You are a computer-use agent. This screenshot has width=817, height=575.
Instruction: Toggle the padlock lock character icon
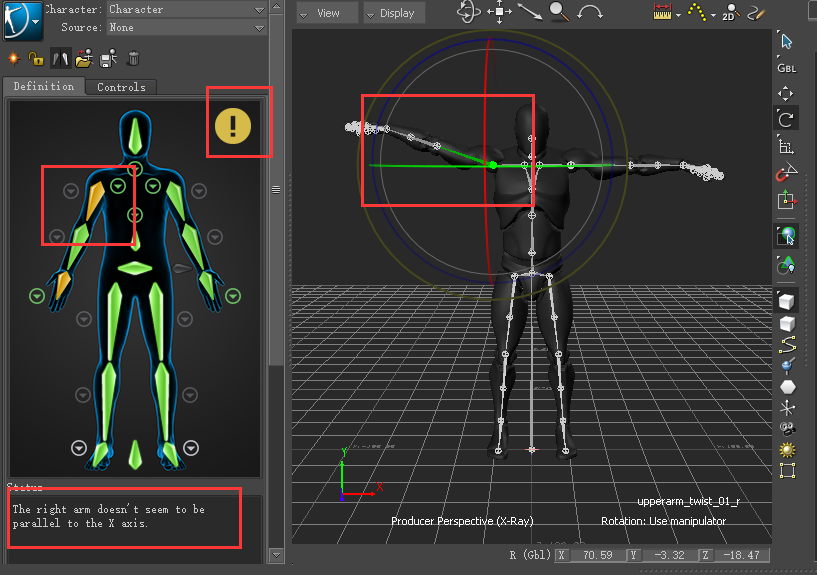point(36,58)
